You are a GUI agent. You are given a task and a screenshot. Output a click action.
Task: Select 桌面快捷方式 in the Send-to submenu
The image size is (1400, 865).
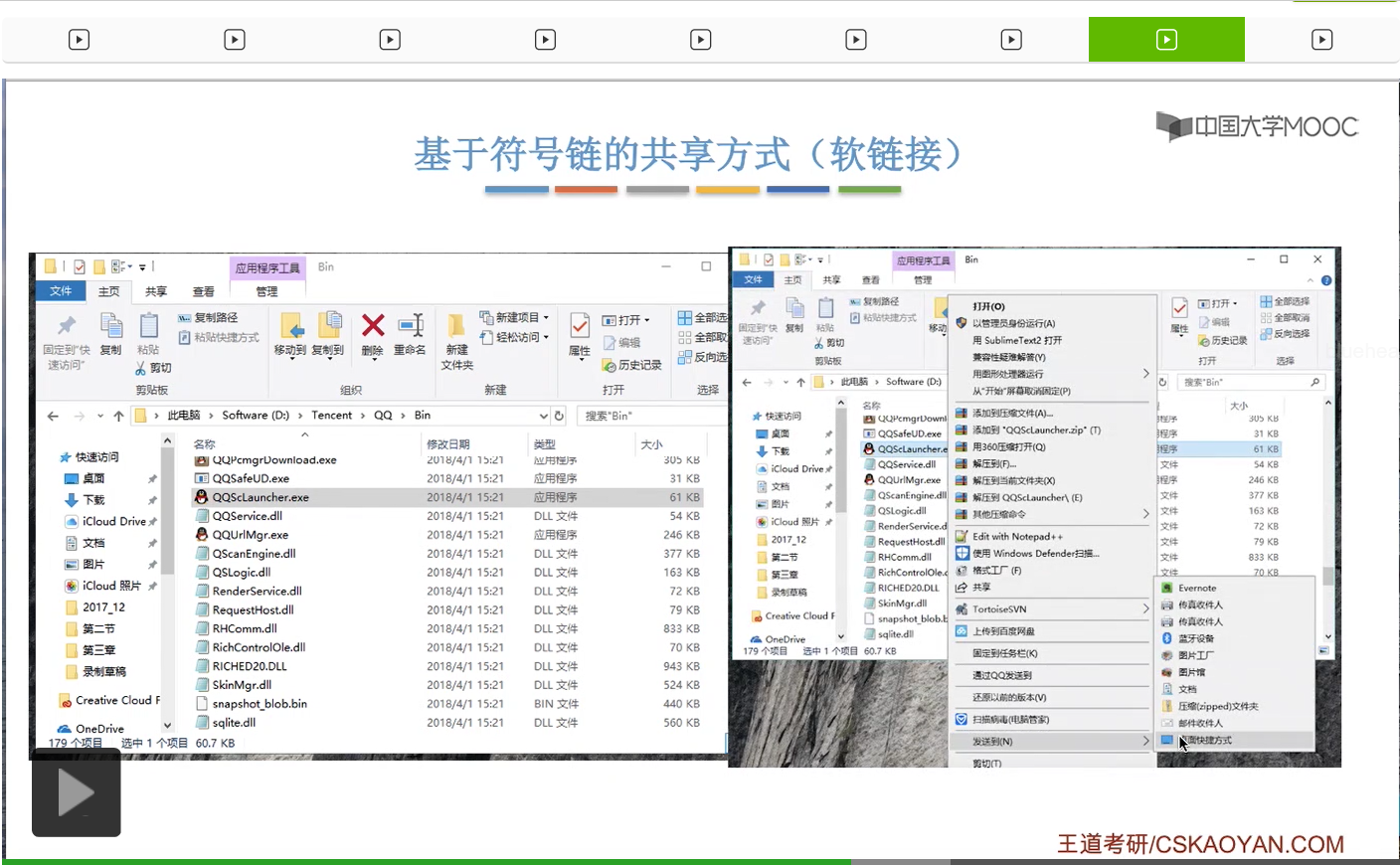(1236, 740)
